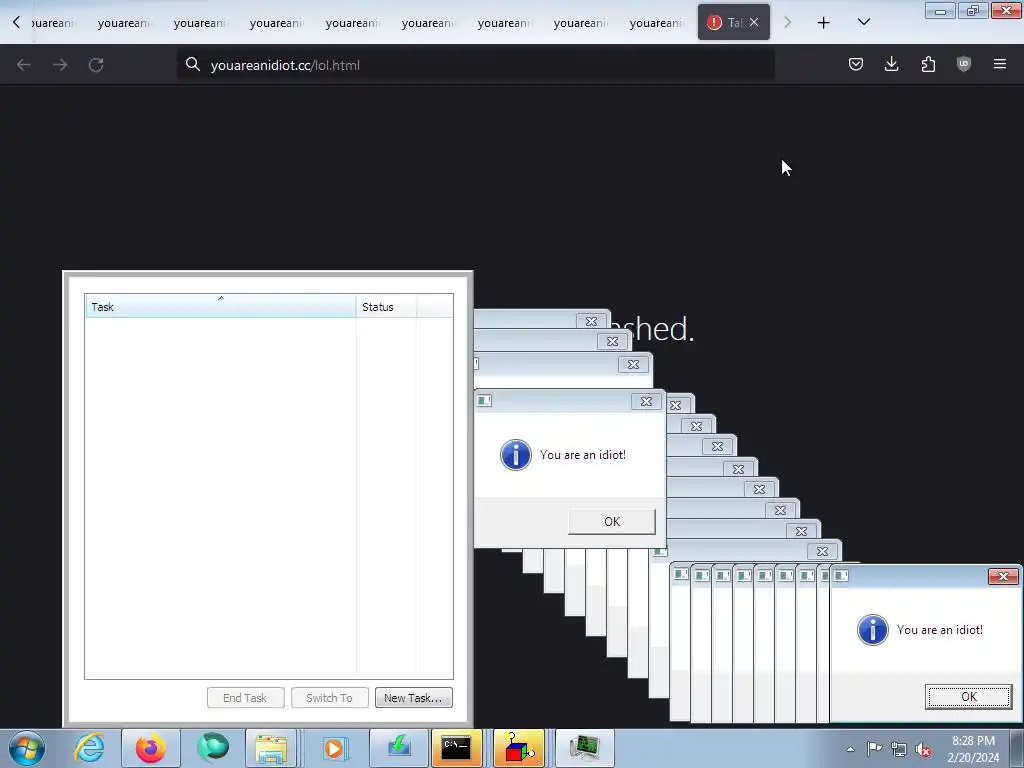Click the green arrow download taskbar icon
The width and height of the screenshot is (1024, 768).
click(x=399, y=748)
